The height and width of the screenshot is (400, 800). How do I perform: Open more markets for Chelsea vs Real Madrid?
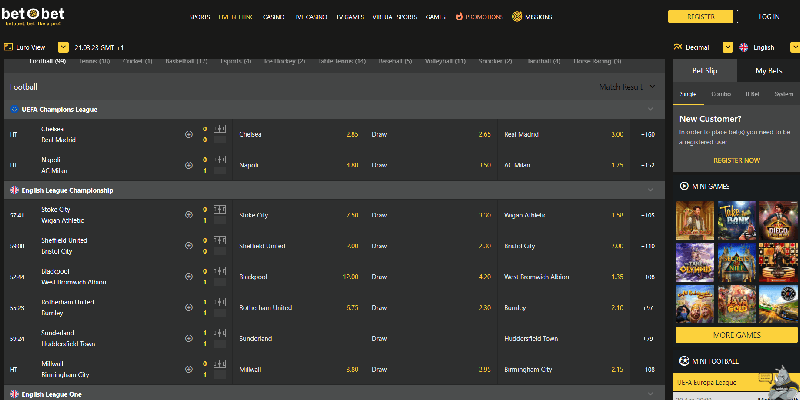coord(648,135)
